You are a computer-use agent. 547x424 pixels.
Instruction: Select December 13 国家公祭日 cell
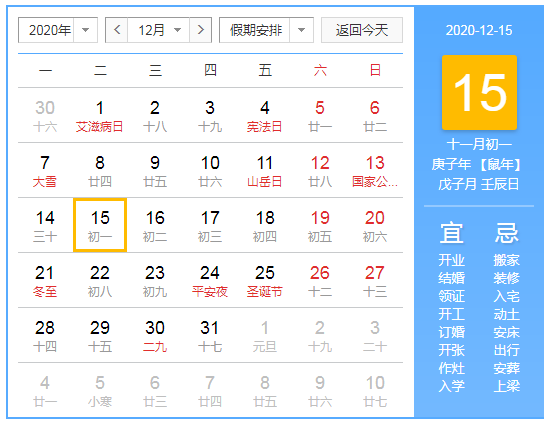(x=375, y=170)
